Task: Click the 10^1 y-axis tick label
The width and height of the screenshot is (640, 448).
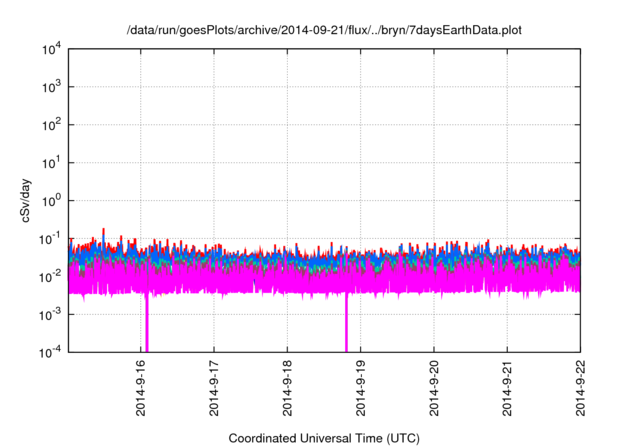Action: 51,163
